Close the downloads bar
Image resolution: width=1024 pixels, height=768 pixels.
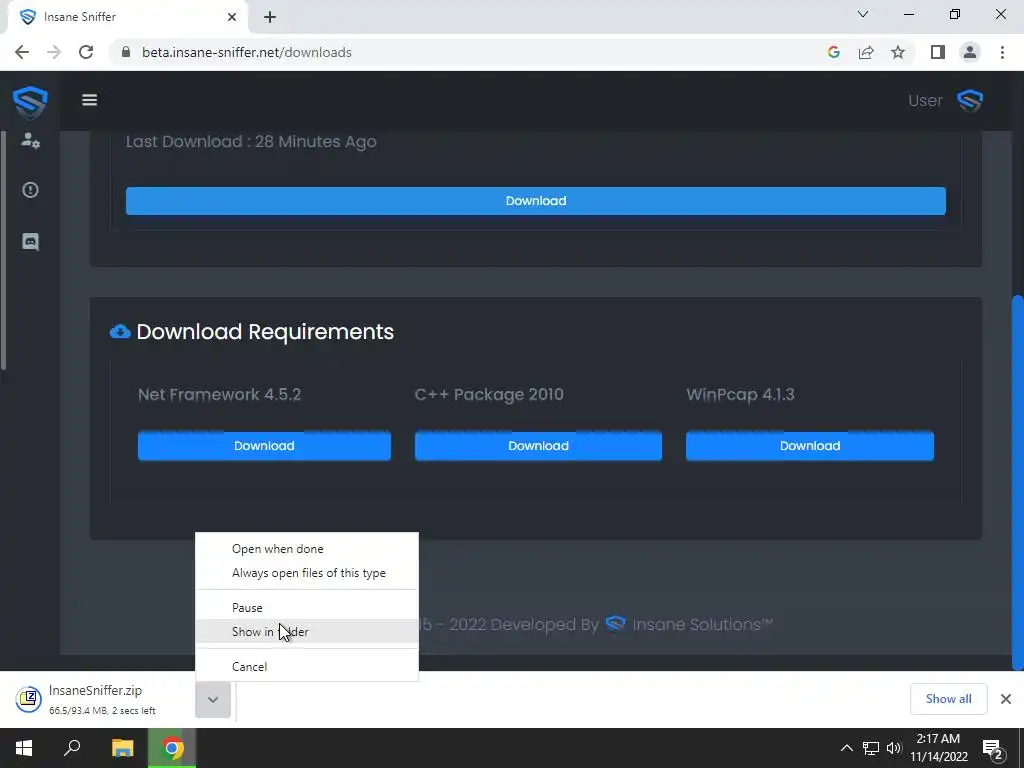click(1006, 699)
